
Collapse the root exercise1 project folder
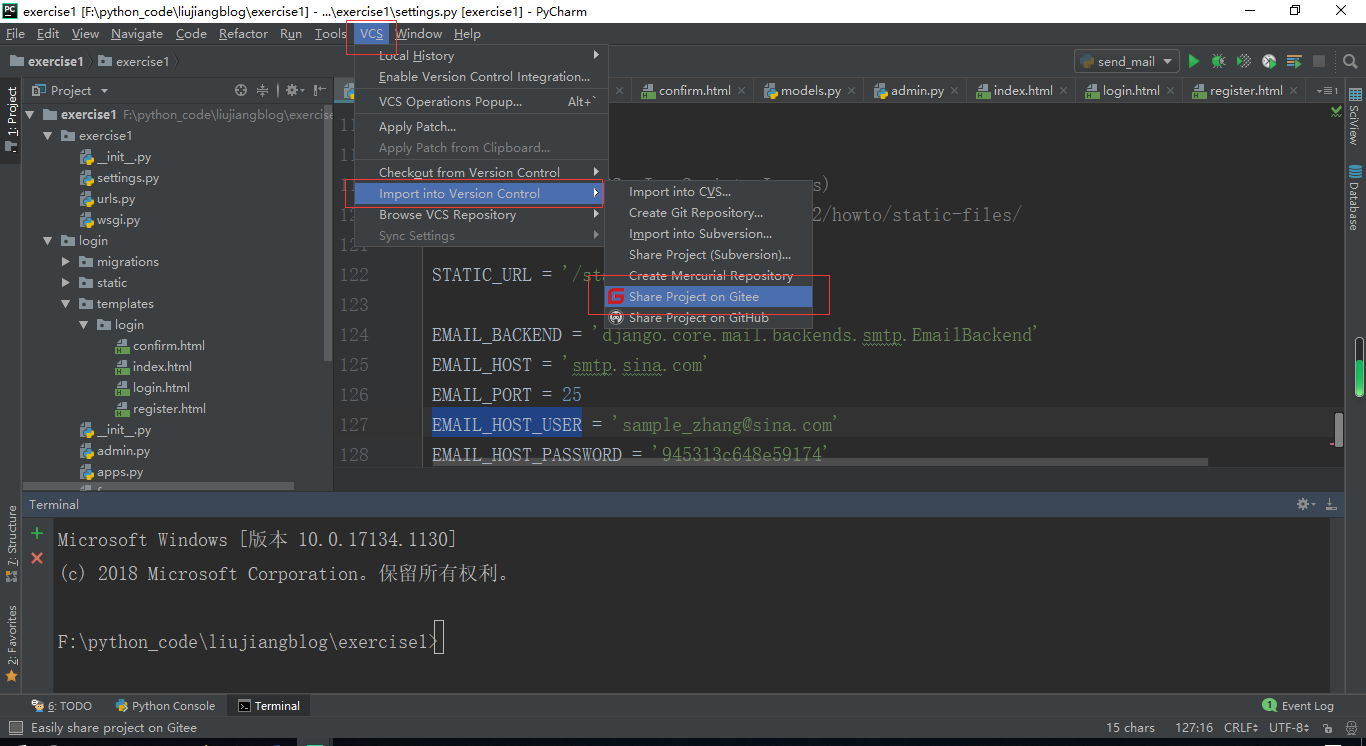point(29,115)
